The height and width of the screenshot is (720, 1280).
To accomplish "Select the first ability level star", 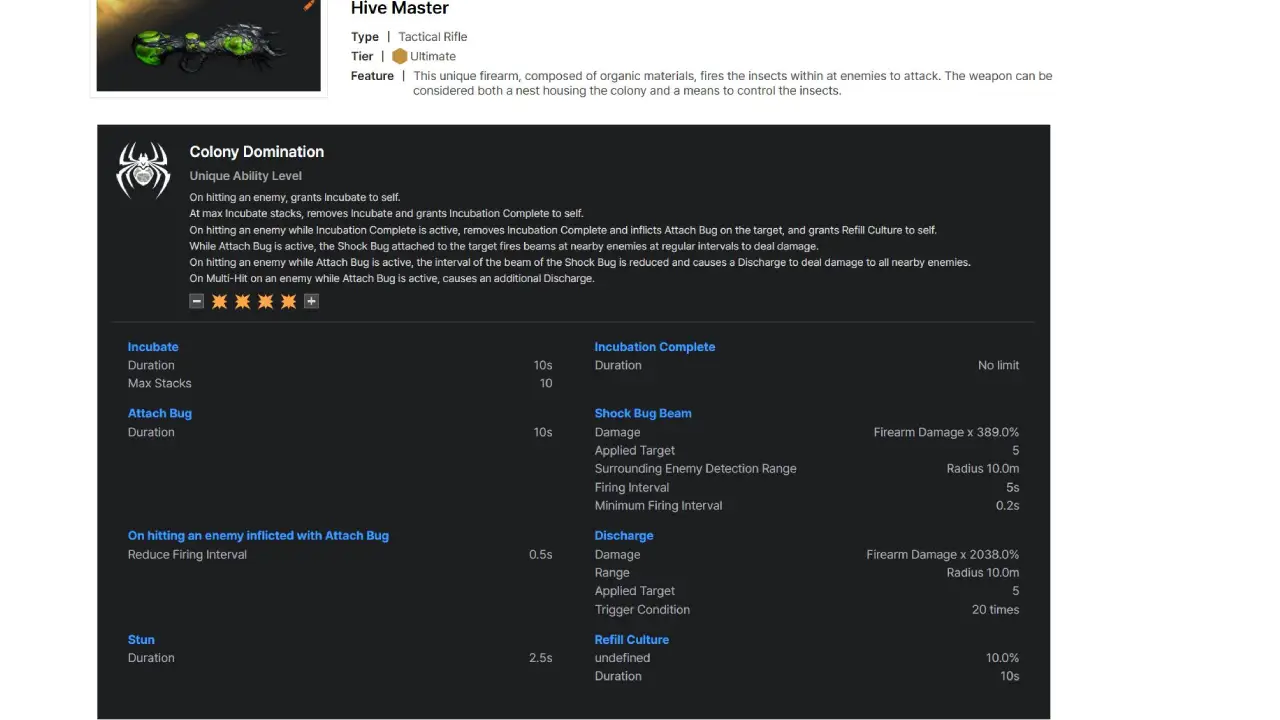I will coord(219,301).
